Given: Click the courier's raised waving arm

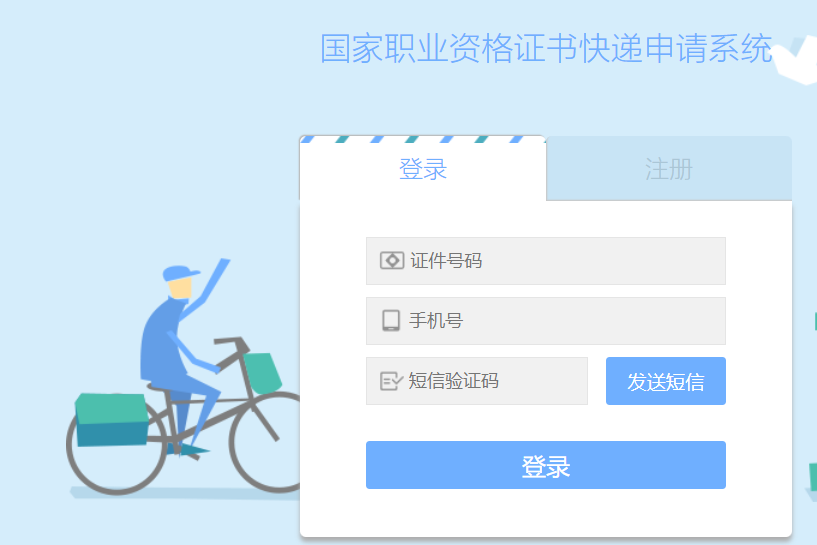Looking at the screenshot, I should coord(204,288).
